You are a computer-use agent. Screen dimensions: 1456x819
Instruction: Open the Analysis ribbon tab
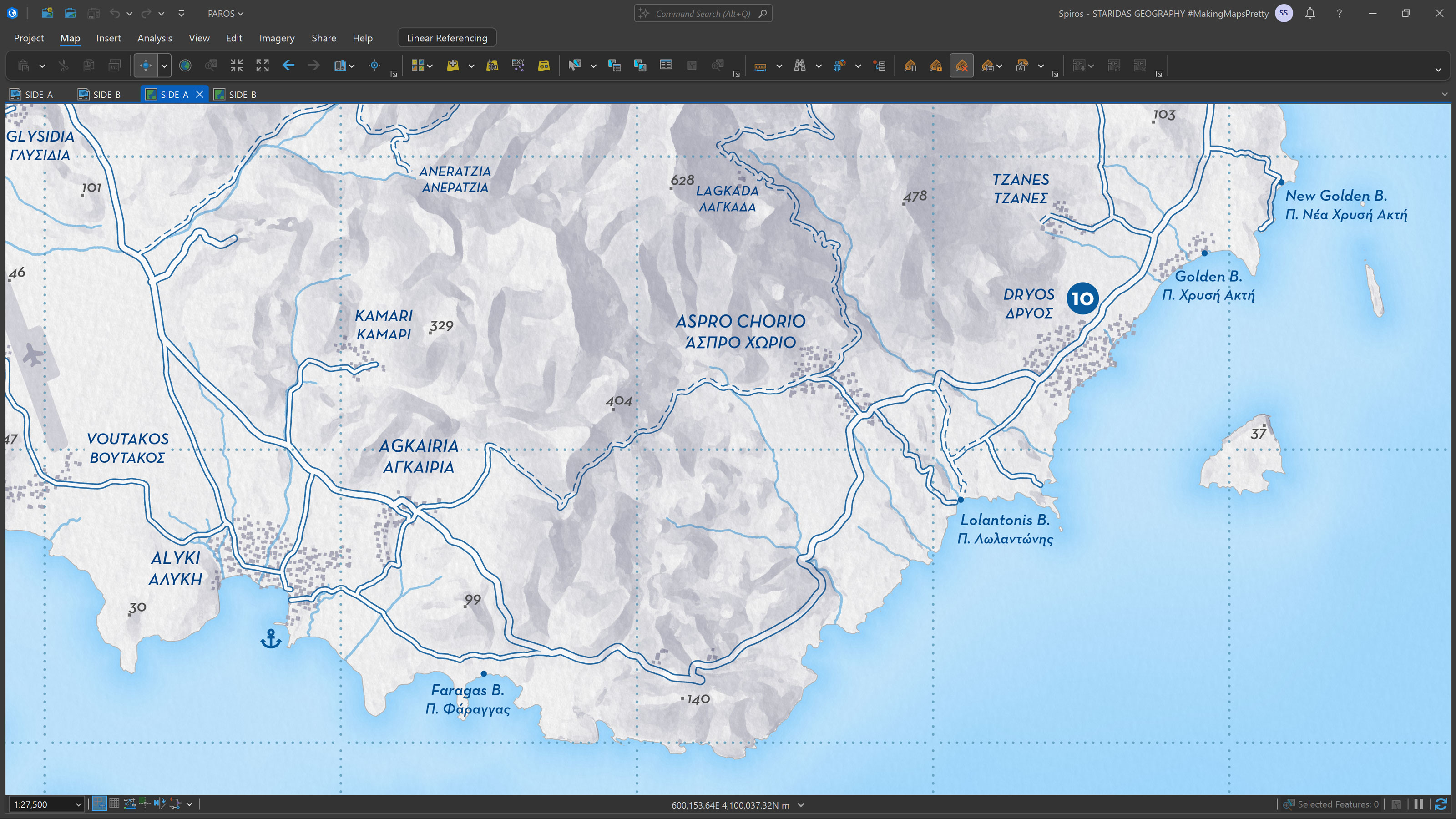coord(154,38)
